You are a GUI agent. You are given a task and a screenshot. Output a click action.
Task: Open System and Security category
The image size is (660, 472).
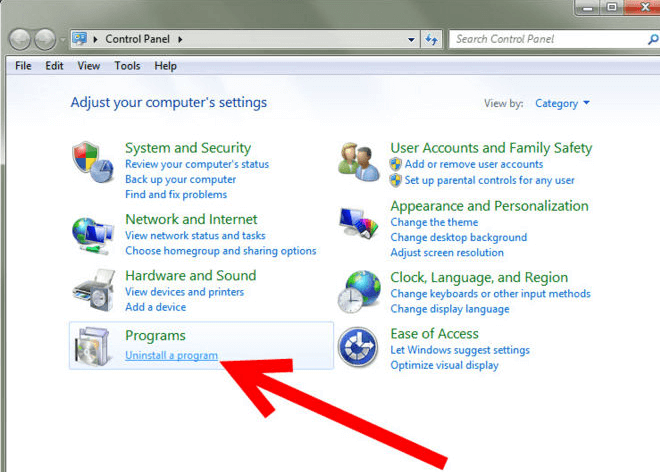[x=188, y=148]
